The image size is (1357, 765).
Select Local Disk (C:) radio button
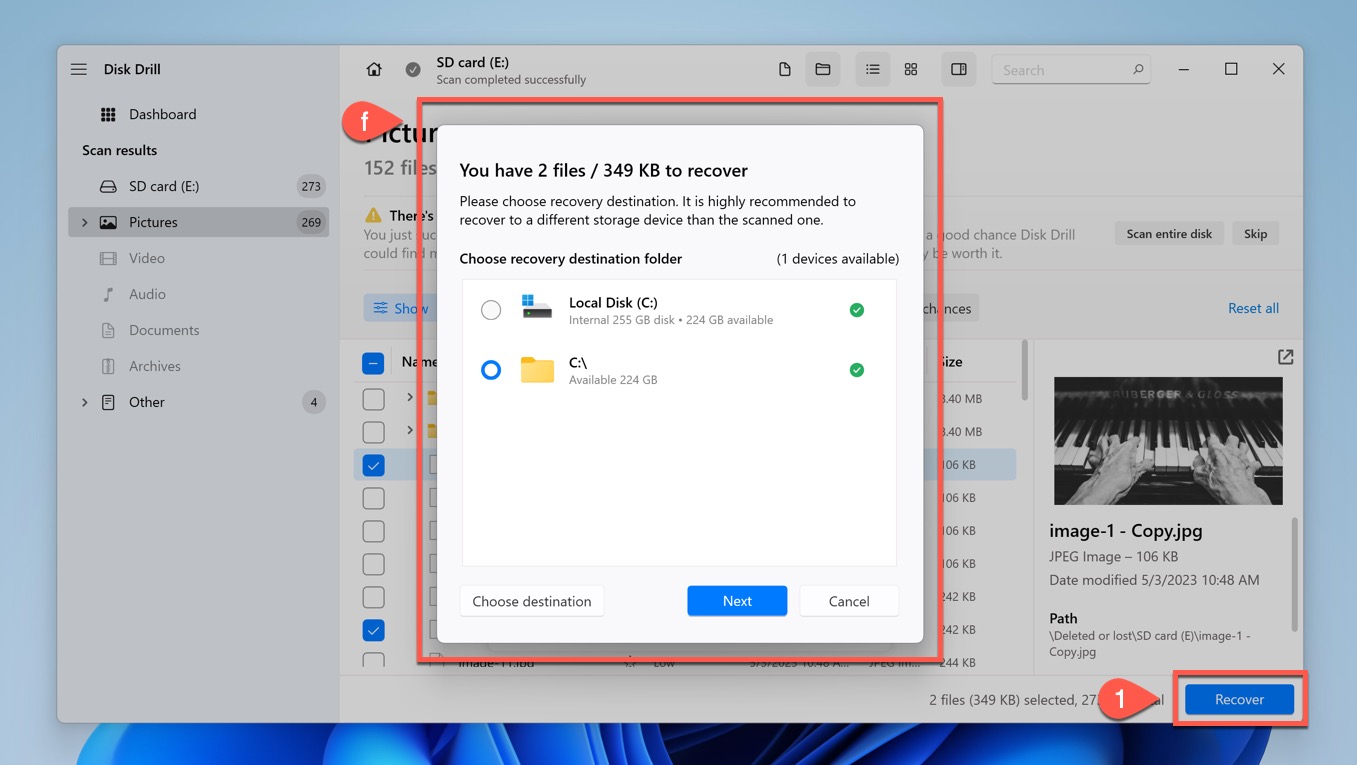(491, 310)
